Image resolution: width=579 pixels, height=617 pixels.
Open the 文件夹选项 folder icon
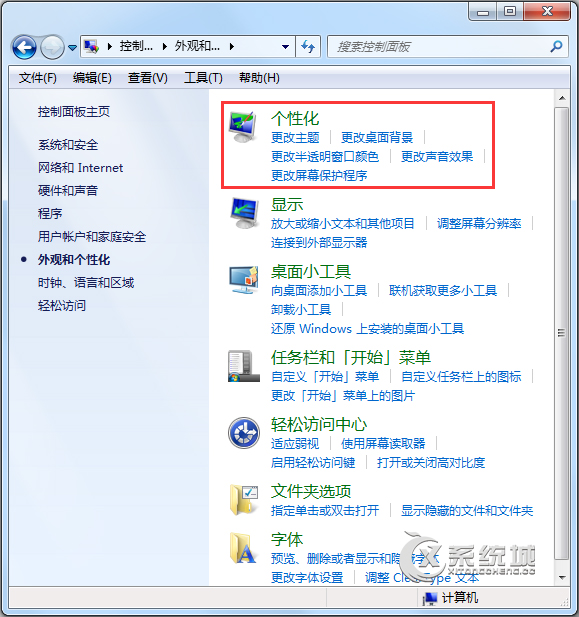(244, 500)
